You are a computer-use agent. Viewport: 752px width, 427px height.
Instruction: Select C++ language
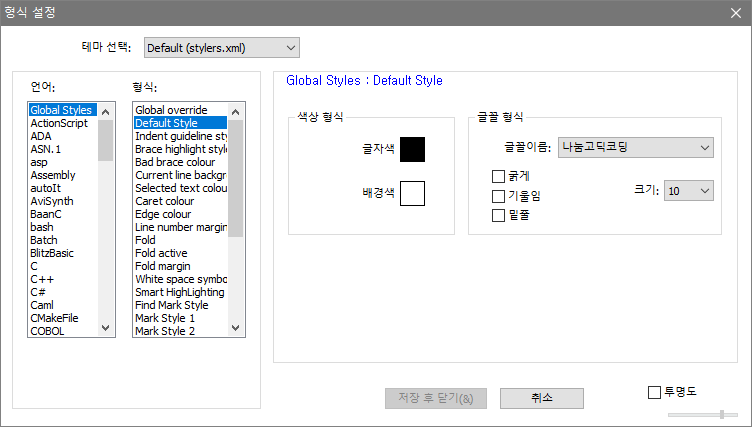(x=63, y=279)
